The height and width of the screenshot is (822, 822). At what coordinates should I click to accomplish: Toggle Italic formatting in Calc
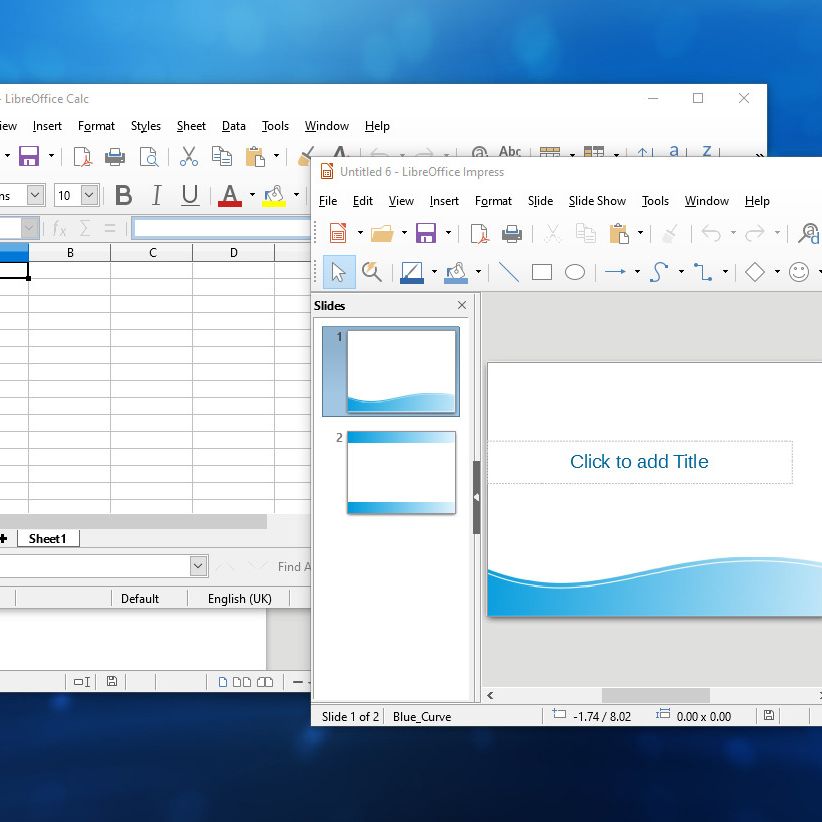[x=156, y=195]
